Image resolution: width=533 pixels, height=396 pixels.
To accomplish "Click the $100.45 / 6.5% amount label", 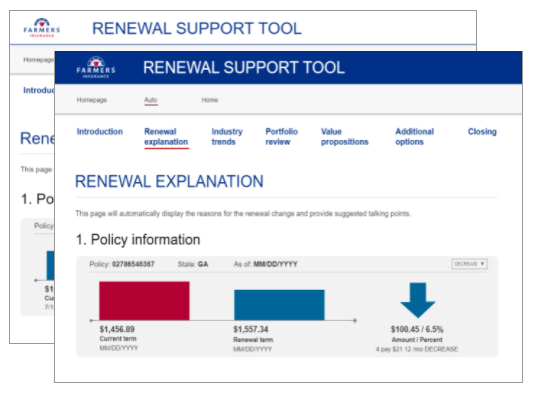I will (417, 329).
